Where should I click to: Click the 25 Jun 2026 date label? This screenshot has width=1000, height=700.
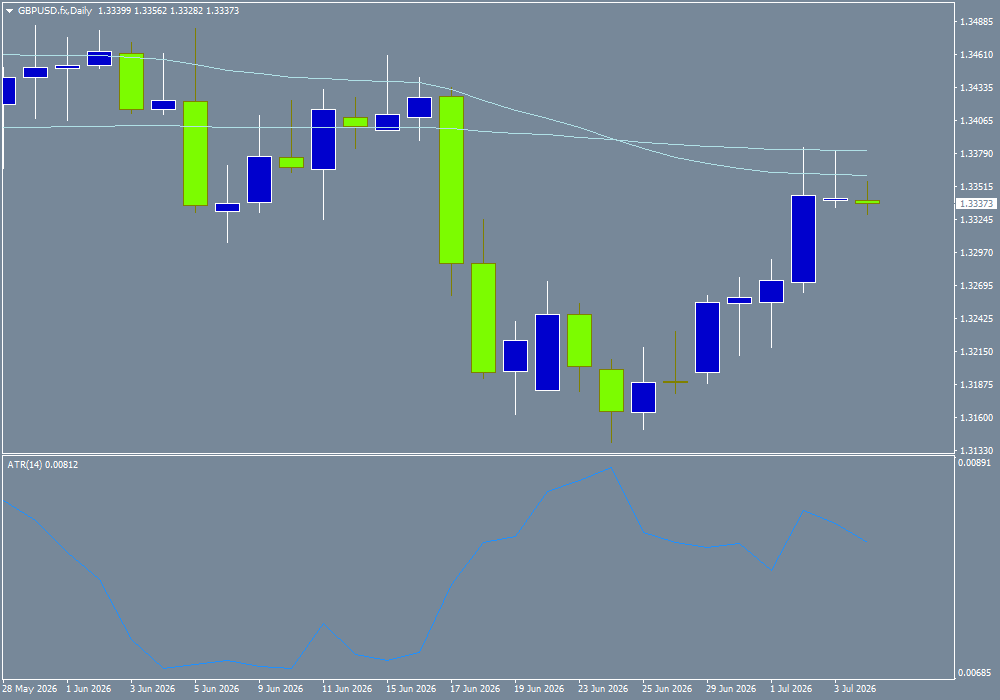(666, 689)
